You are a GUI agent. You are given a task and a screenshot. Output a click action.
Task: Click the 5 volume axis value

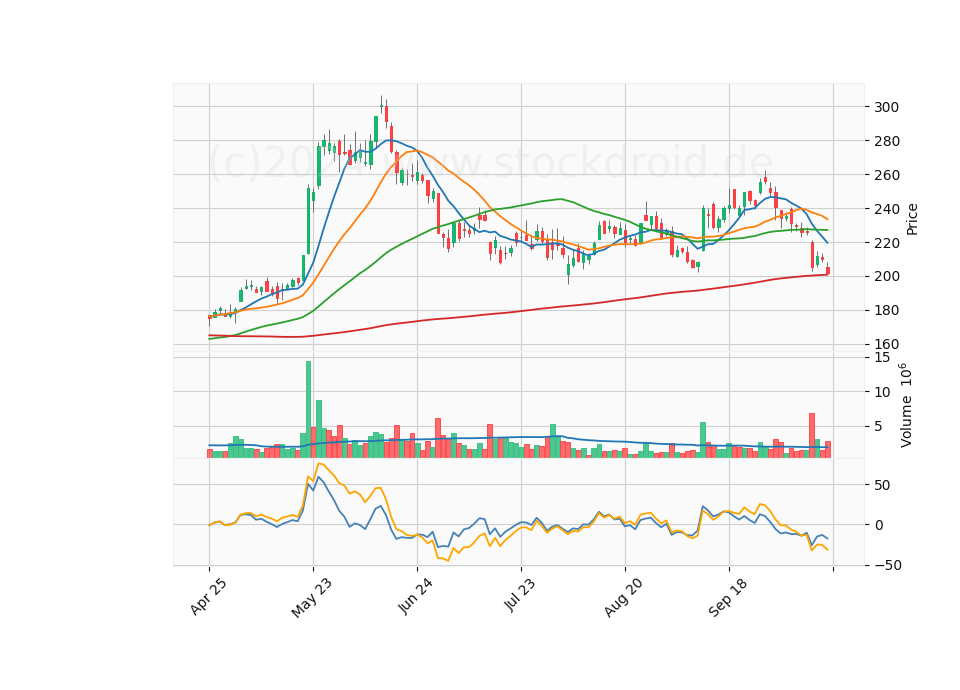[x=878, y=426]
